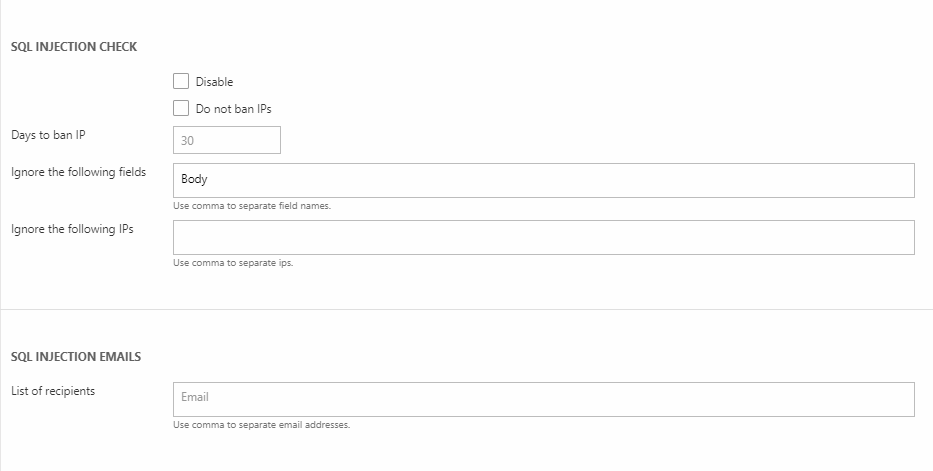Click the SQL INJECTION CHECK section heading
933x471 pixels.
click(x=74, y=47)
